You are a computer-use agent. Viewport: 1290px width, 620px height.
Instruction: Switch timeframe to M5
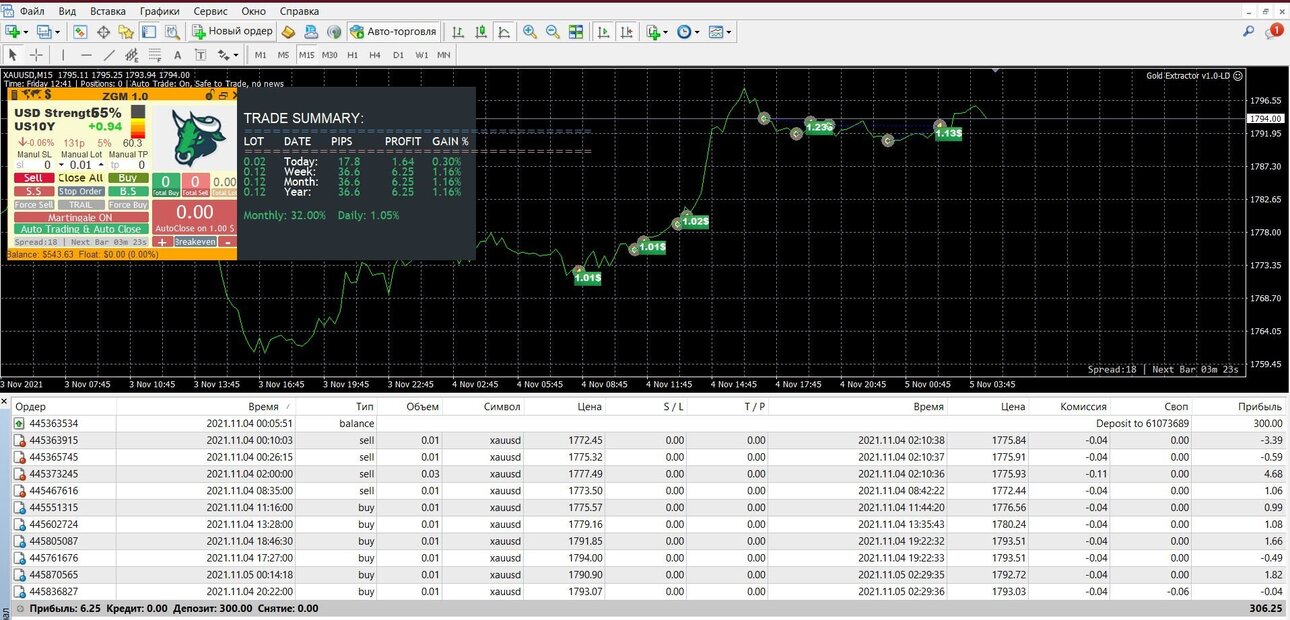(283, 55)
